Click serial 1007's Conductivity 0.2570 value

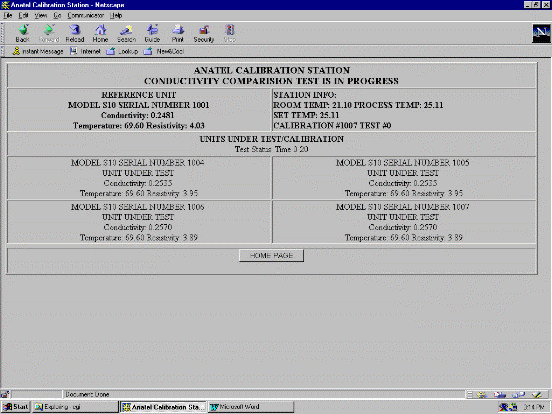pos(403,227)
